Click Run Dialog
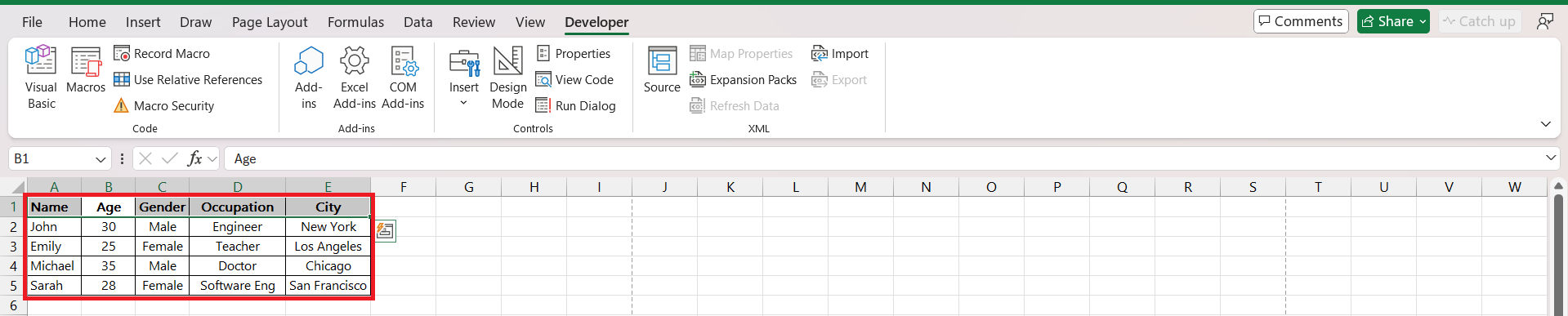The image size is (1568, 316). click(x=575, y=106)
